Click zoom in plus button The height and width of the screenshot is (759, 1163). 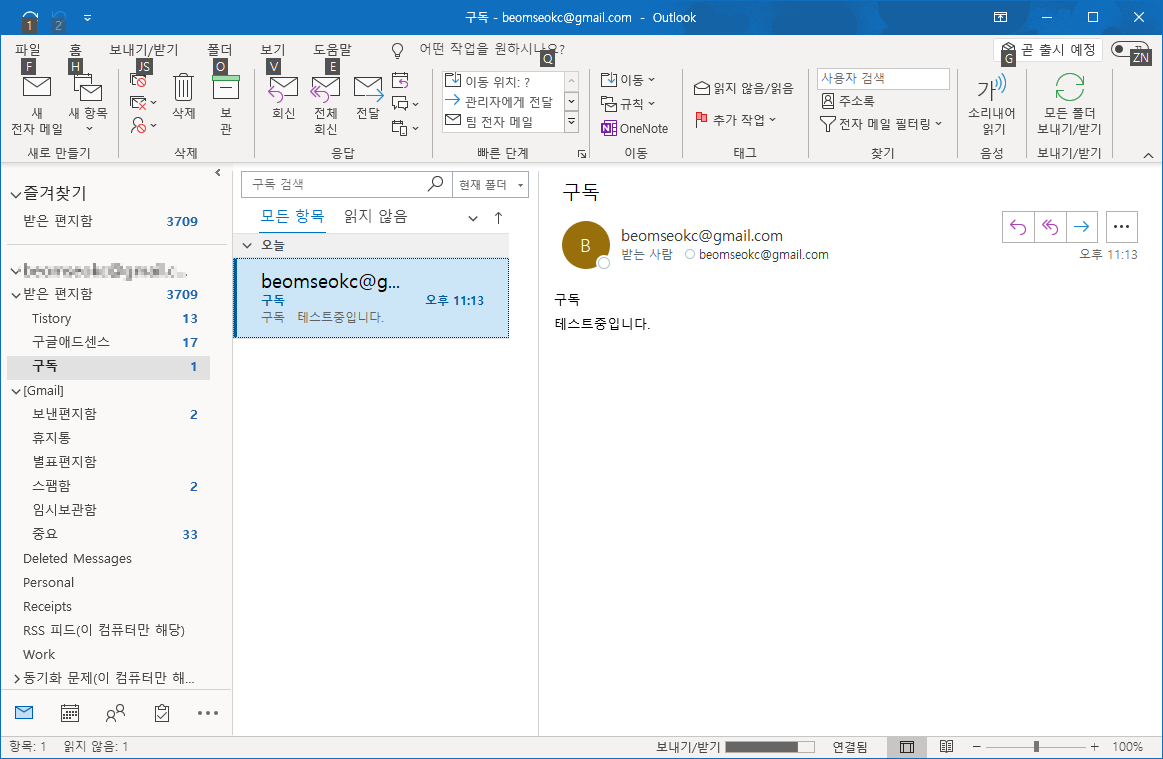pos(1095,746)
